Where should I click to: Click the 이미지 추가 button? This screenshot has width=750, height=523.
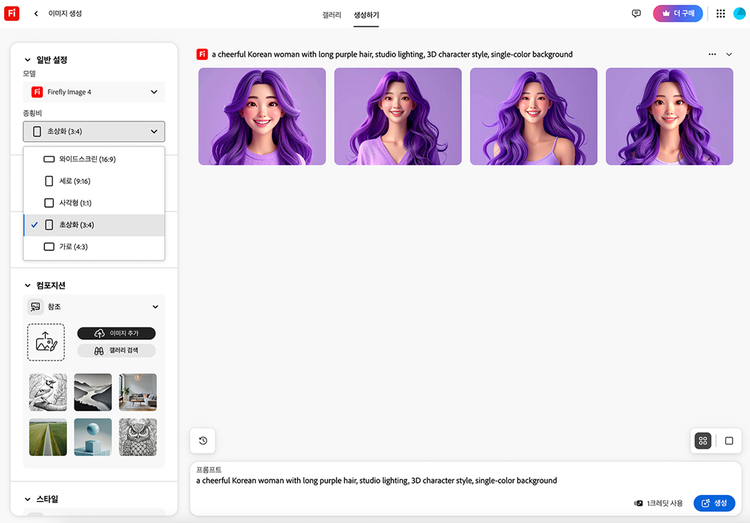(116, 333)
